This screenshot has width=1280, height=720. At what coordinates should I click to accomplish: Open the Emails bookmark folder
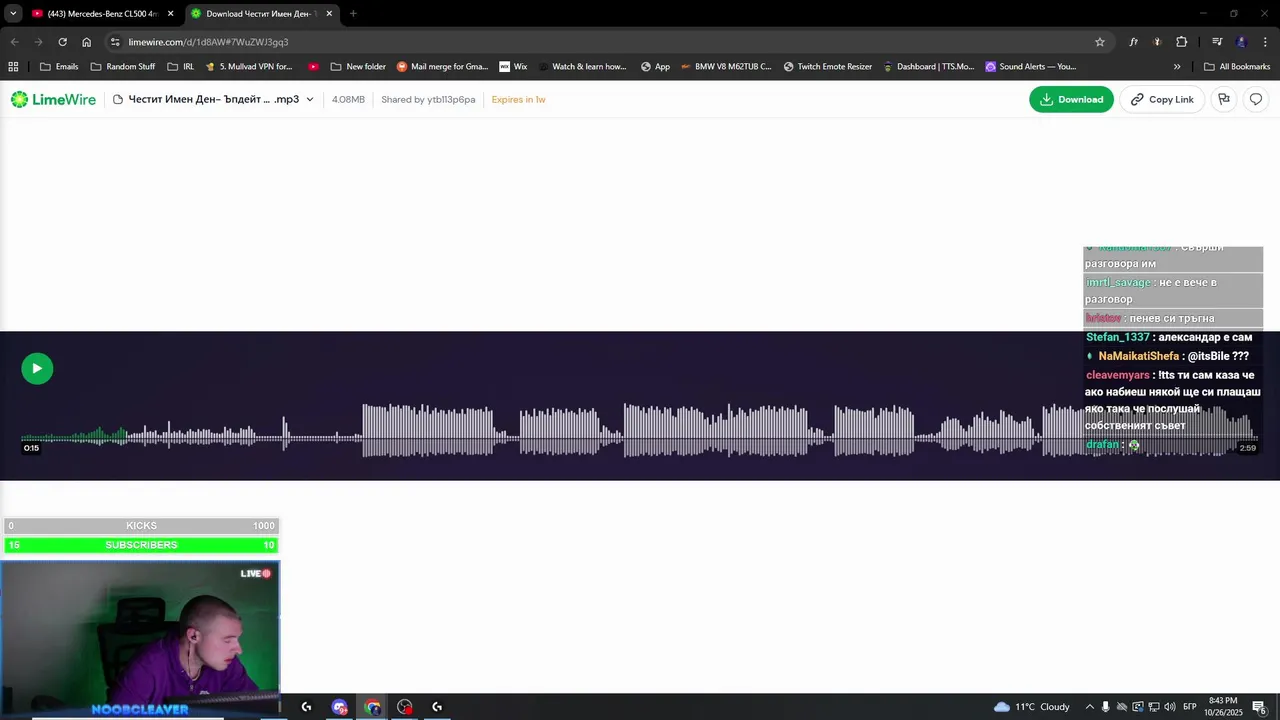(x=59, y=67)
